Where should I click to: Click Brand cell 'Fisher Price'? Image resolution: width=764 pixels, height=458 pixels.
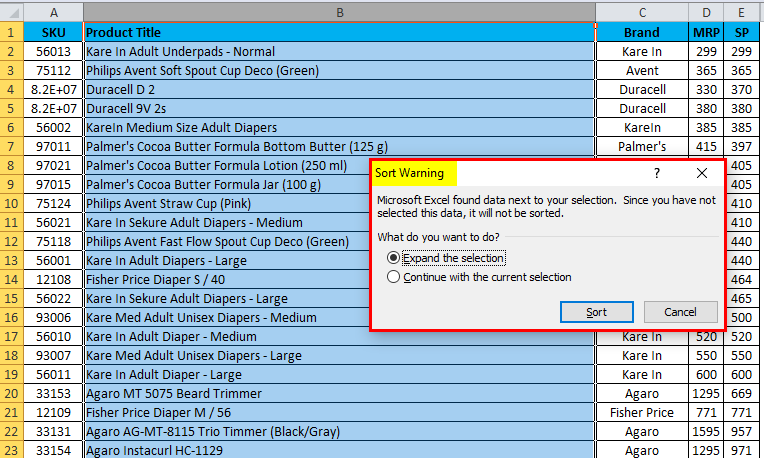(642, 412)
